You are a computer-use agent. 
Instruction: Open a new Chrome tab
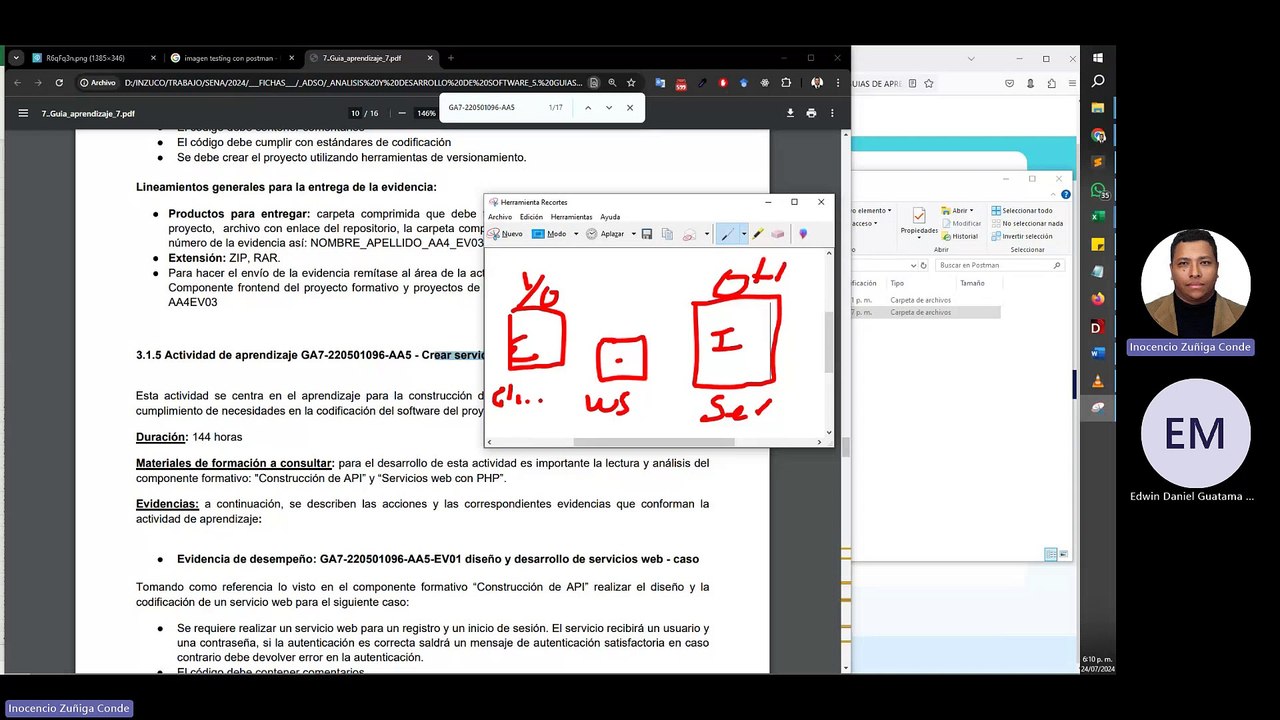click(451, 58)
